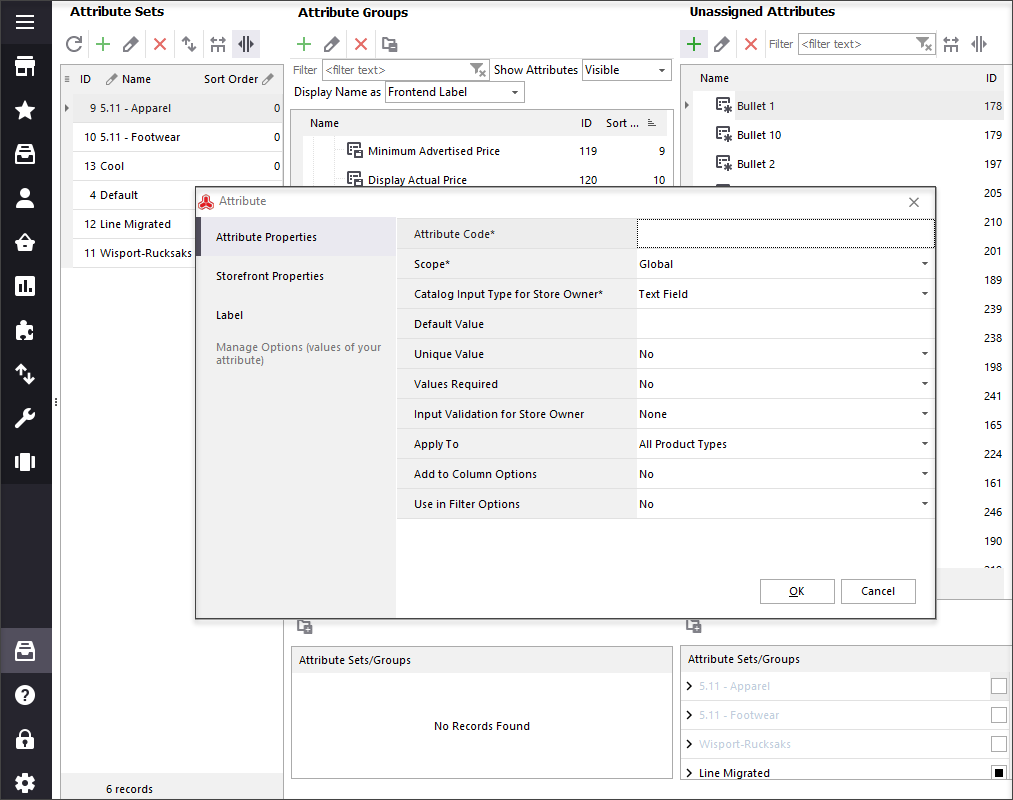Click the import/export arrows in Attribute Sets toolbar
The width and height of the screenshot is (1013, 800).
(189, 44)
